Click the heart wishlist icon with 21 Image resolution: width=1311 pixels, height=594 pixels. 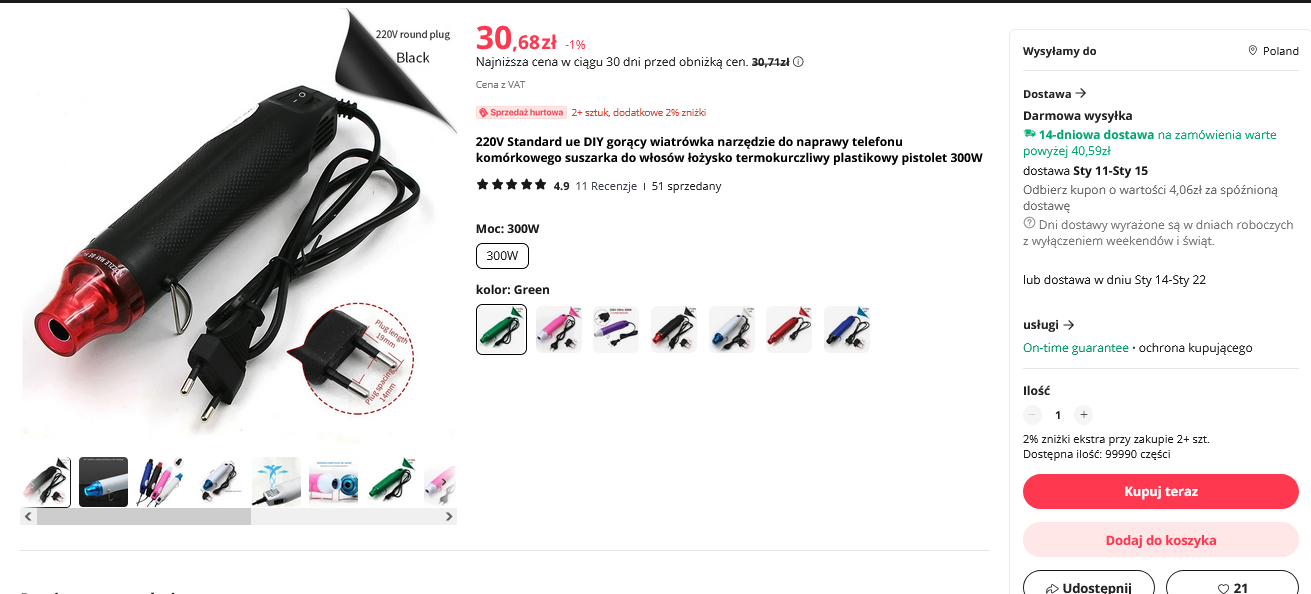1222,589
